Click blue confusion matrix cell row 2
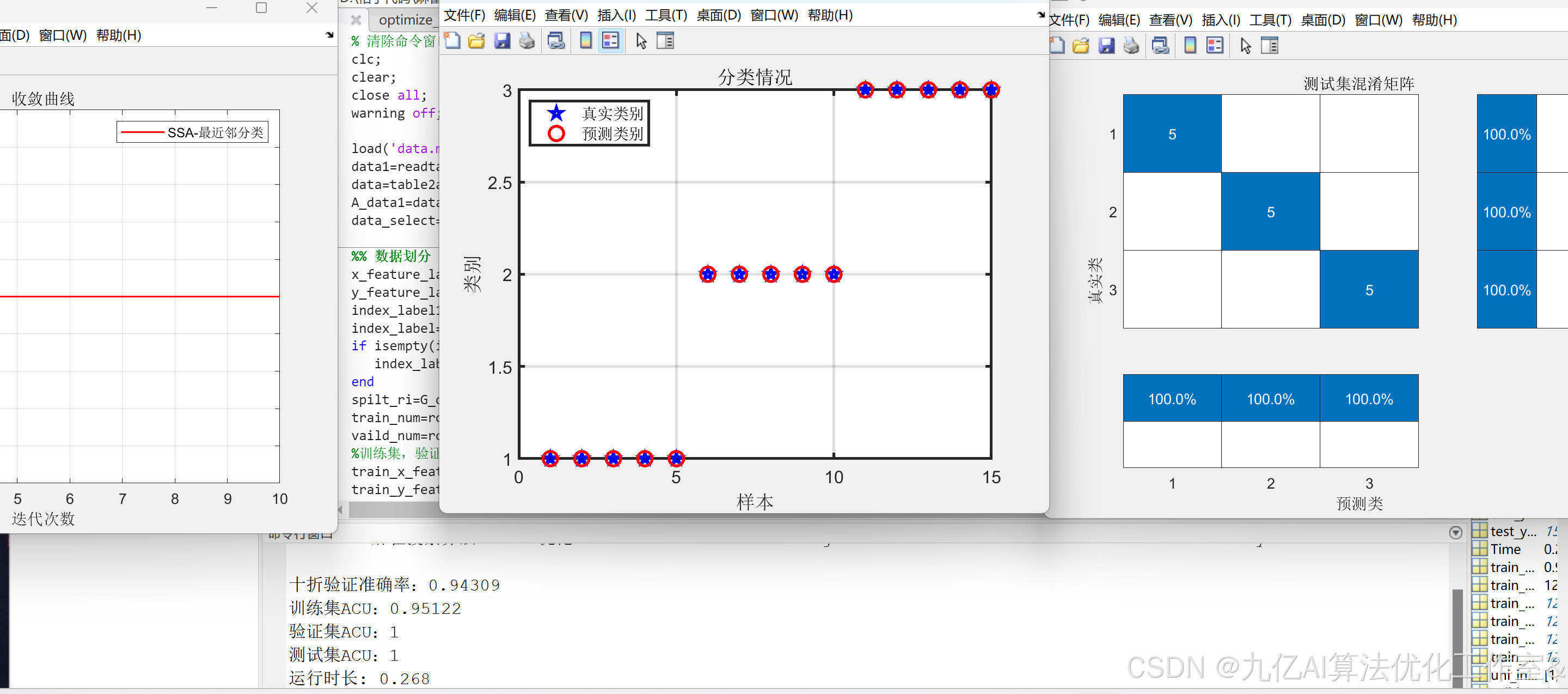 coord(1270,212)
